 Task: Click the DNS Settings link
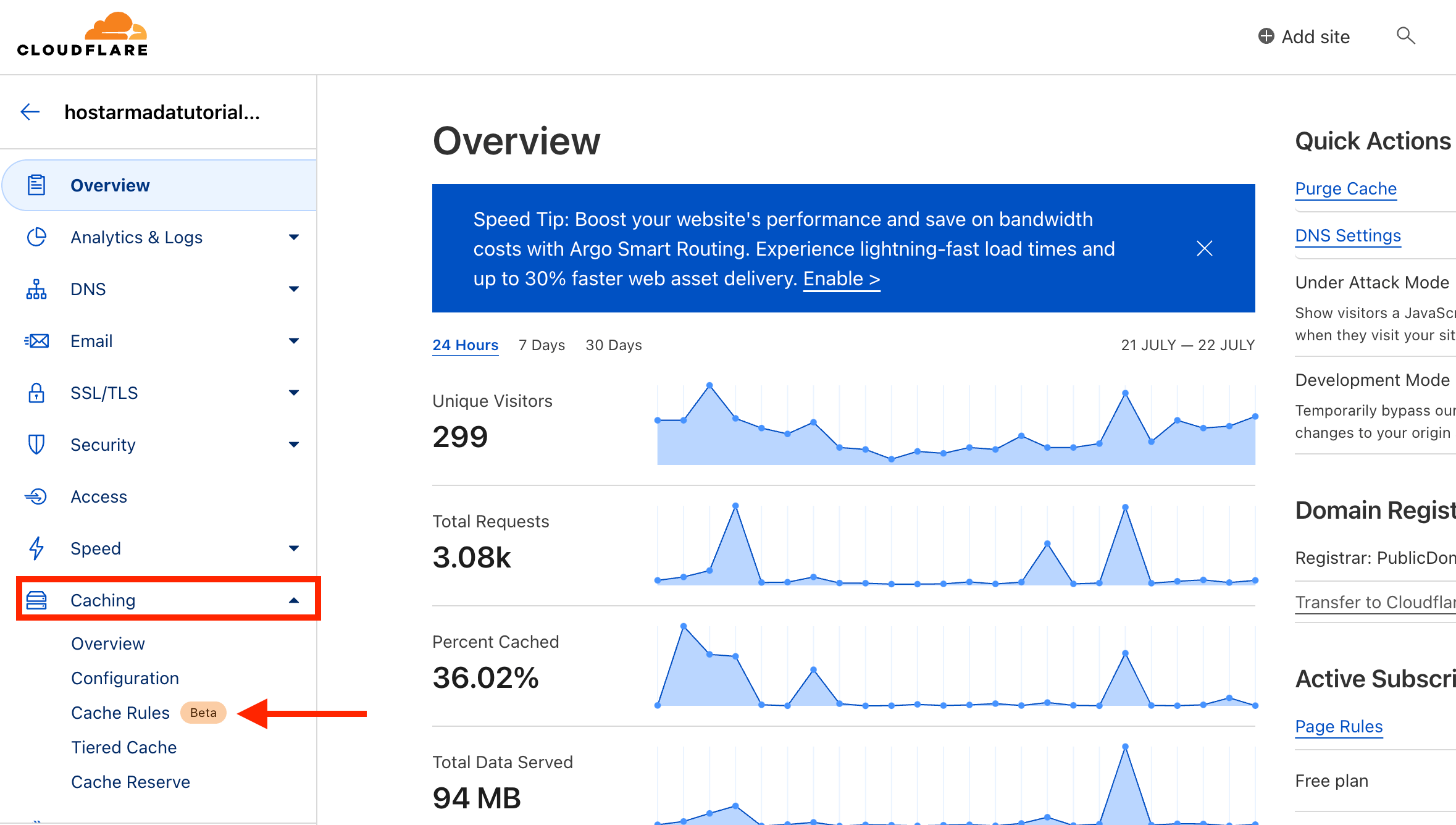click(1348, 235)
